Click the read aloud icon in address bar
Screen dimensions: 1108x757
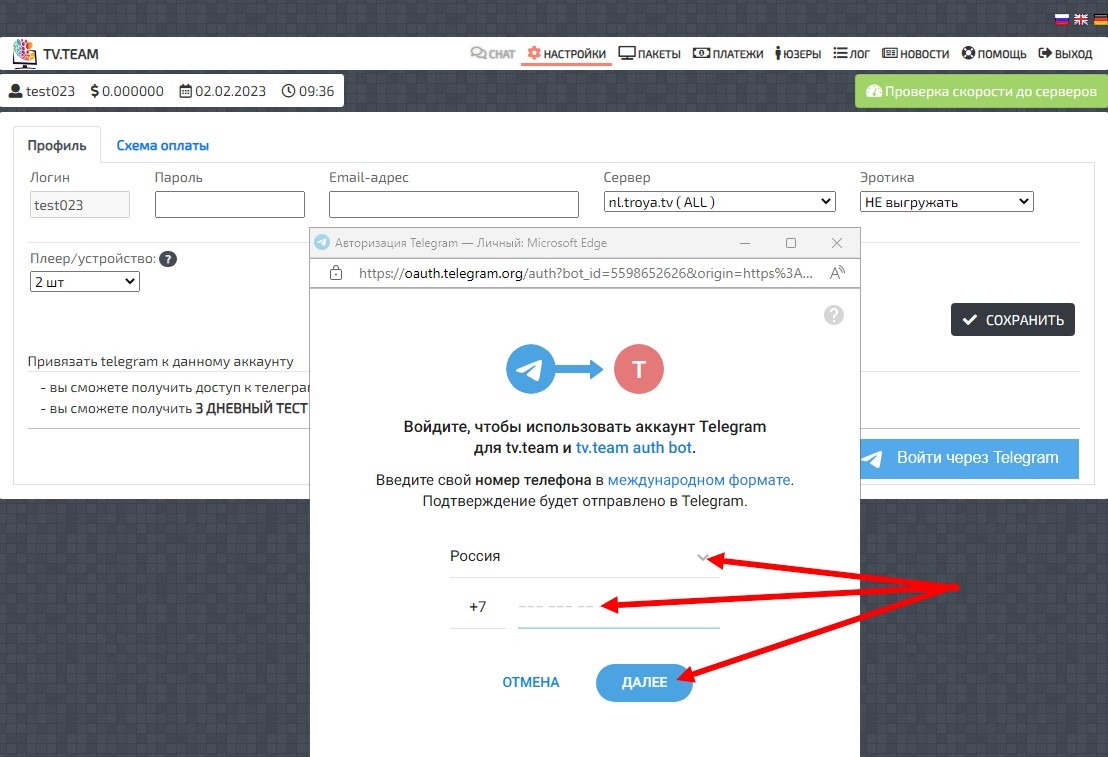(838, 272)
